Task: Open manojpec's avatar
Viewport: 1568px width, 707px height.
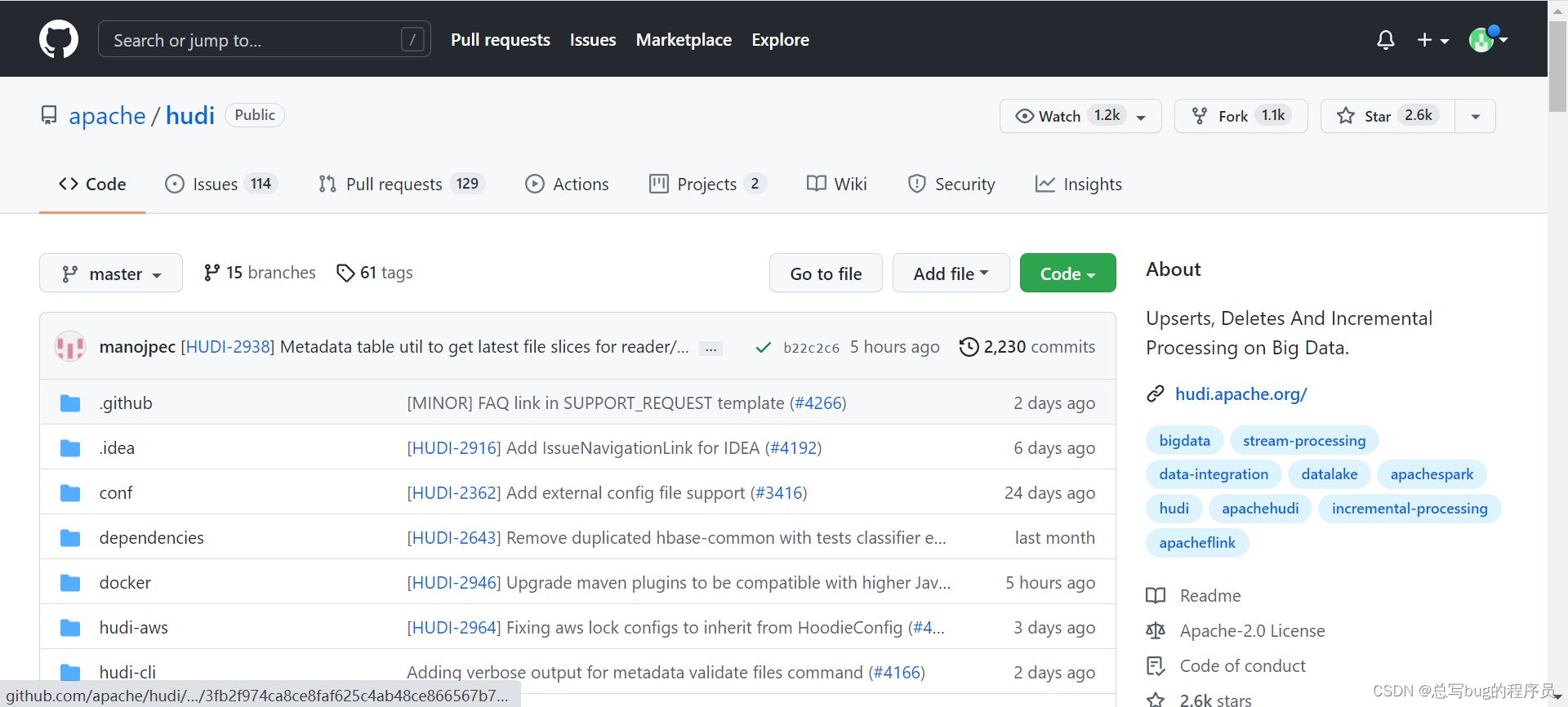Action: (70, 346)
